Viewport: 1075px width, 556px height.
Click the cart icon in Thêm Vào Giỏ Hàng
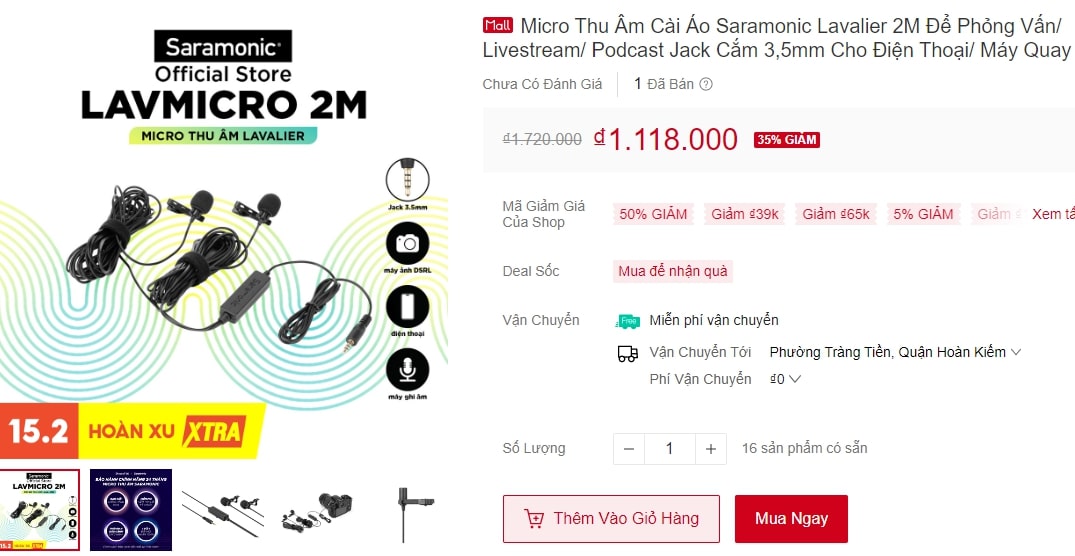[534, 519]
